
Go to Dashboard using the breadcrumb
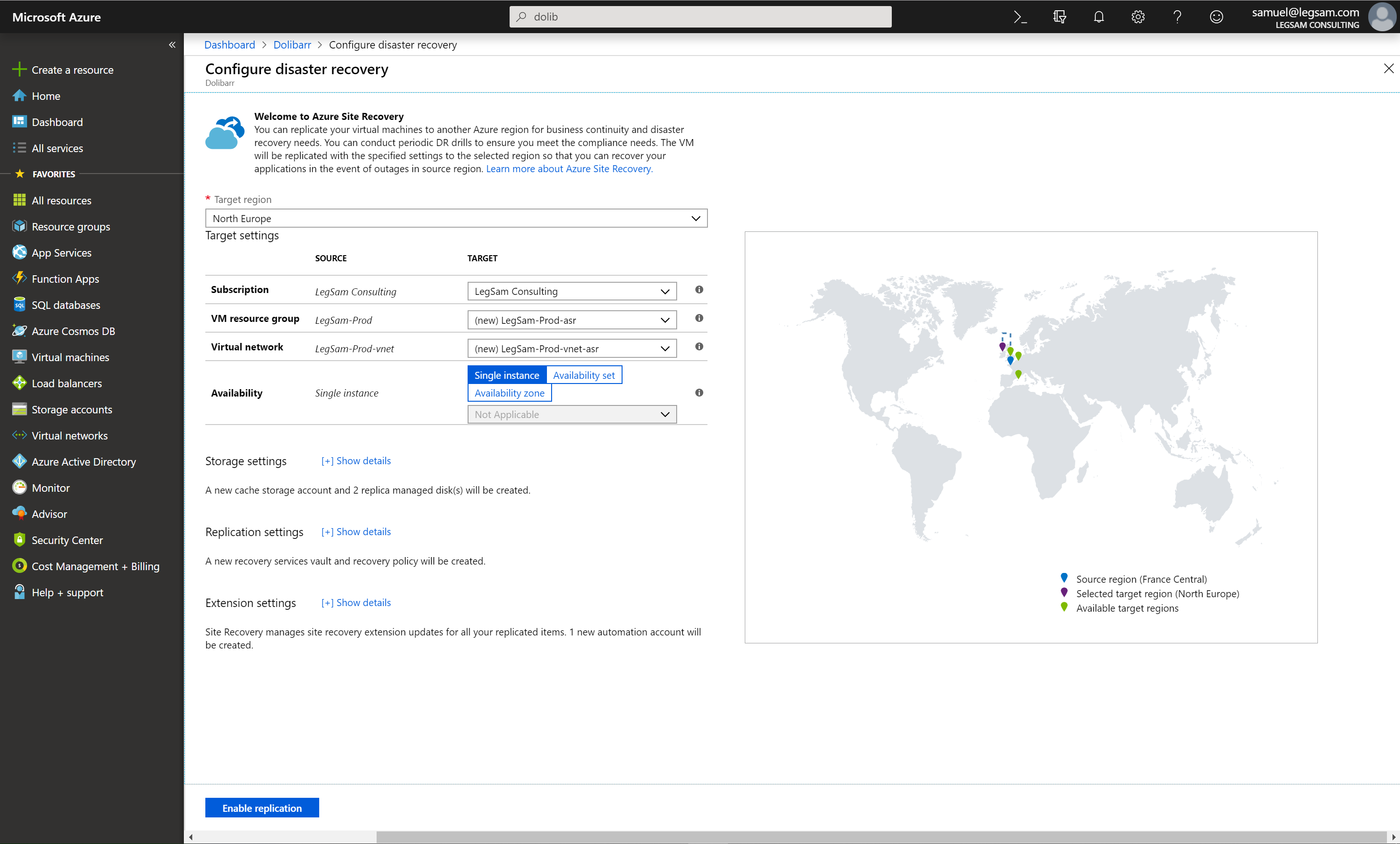click(x=230, y=44)
